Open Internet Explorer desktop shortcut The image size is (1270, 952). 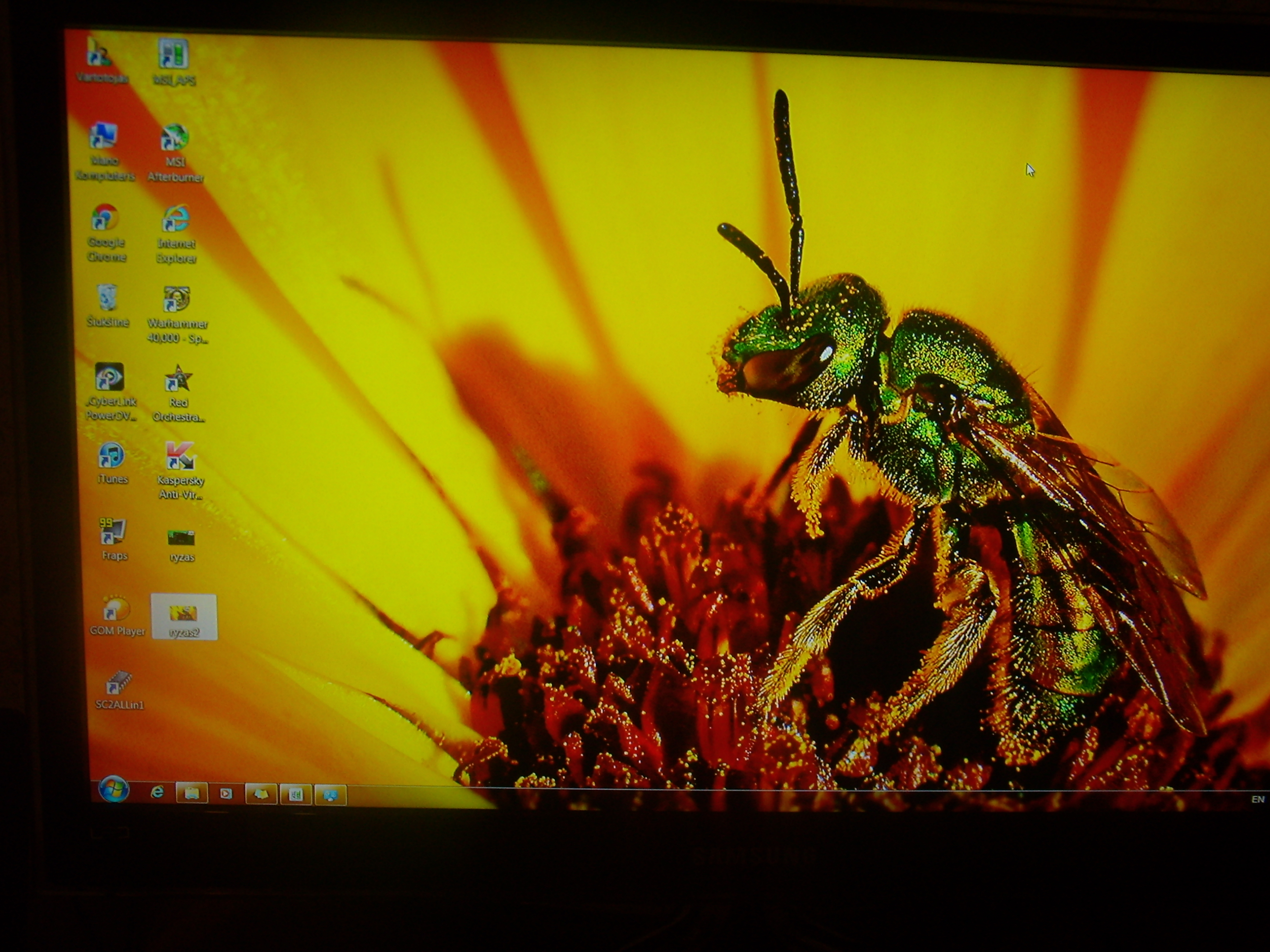176,233
